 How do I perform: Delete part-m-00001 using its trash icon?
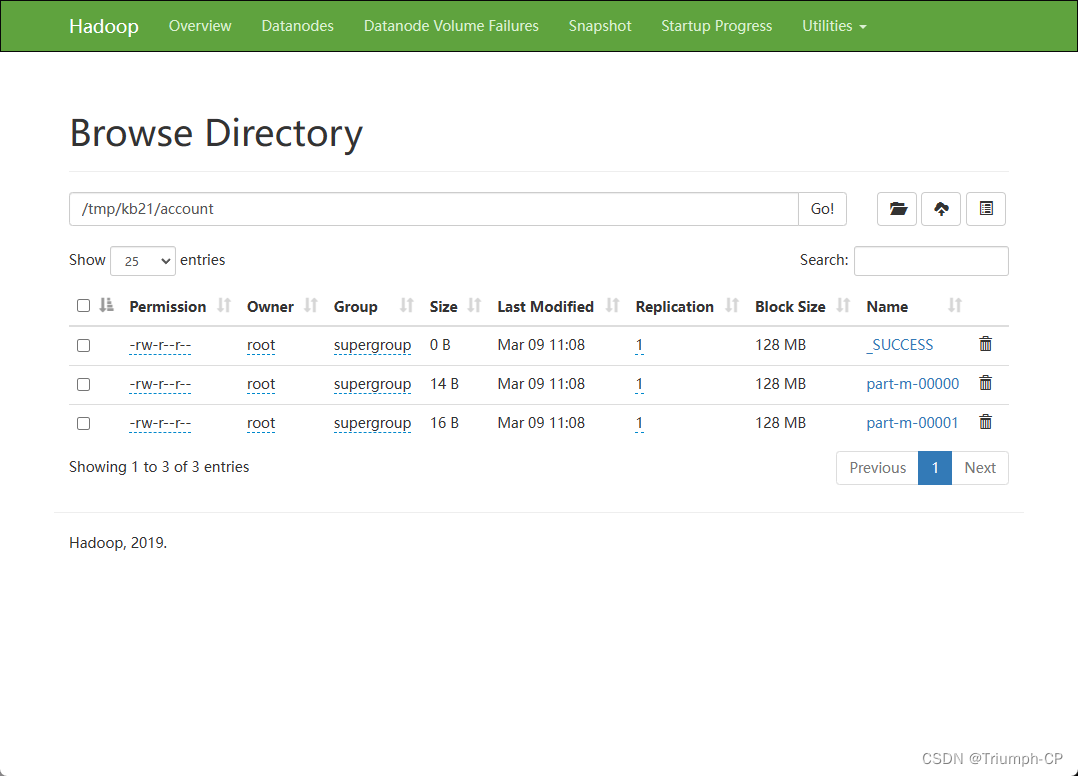985,423
